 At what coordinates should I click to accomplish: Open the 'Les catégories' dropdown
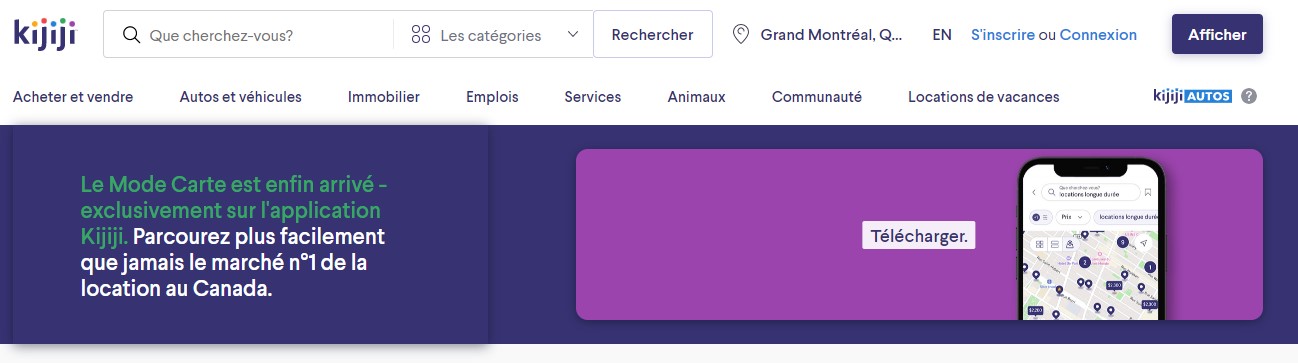click(494, 35)
